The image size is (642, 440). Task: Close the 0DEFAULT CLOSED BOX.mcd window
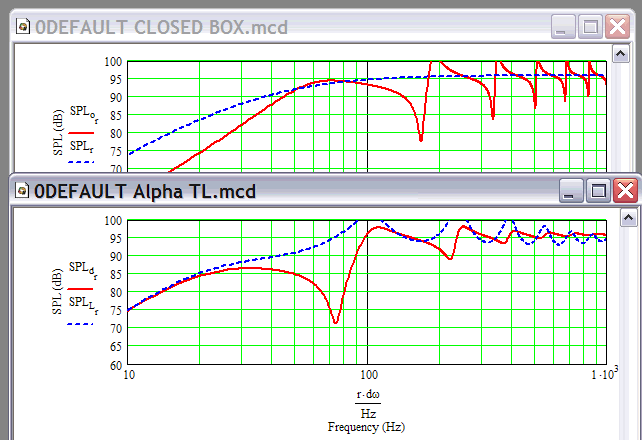617,27
